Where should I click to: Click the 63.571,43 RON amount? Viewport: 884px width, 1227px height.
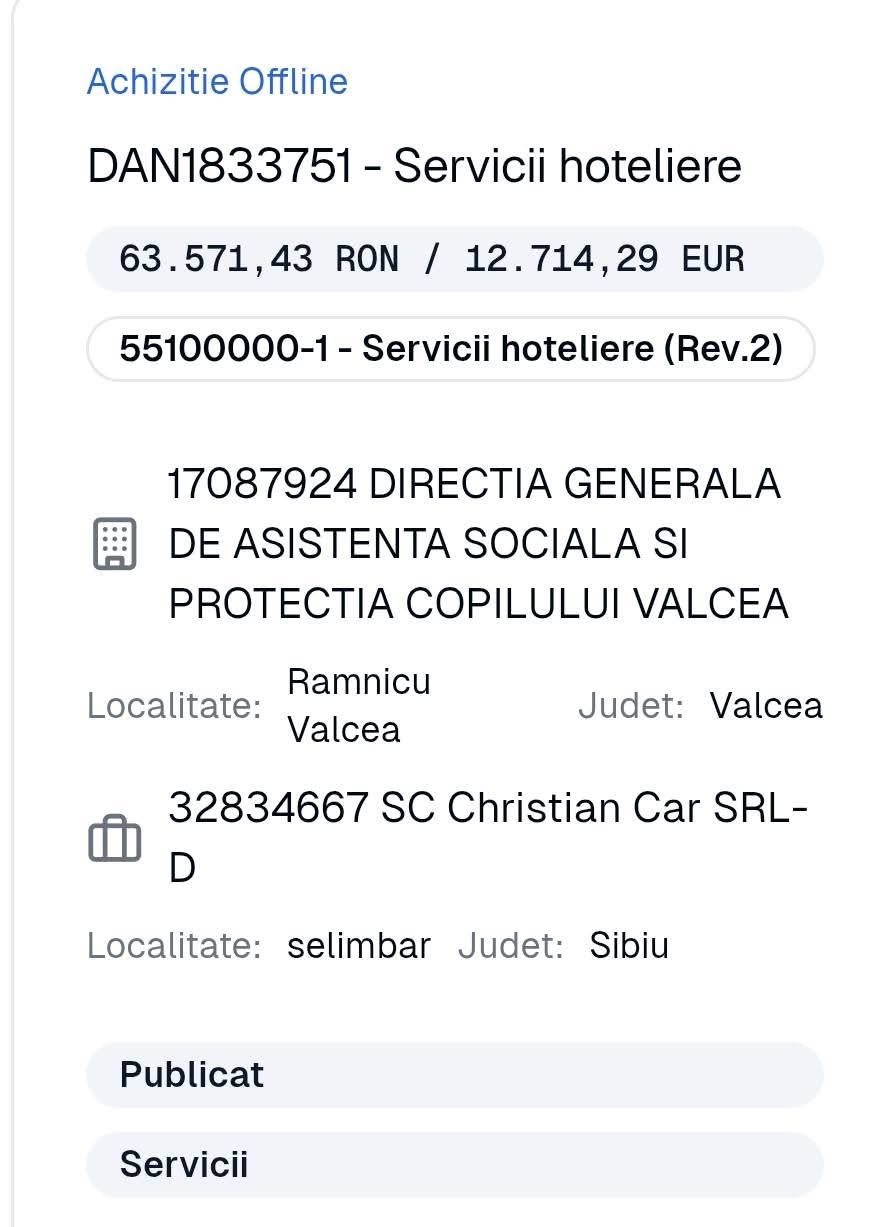(x=258, y=259)
